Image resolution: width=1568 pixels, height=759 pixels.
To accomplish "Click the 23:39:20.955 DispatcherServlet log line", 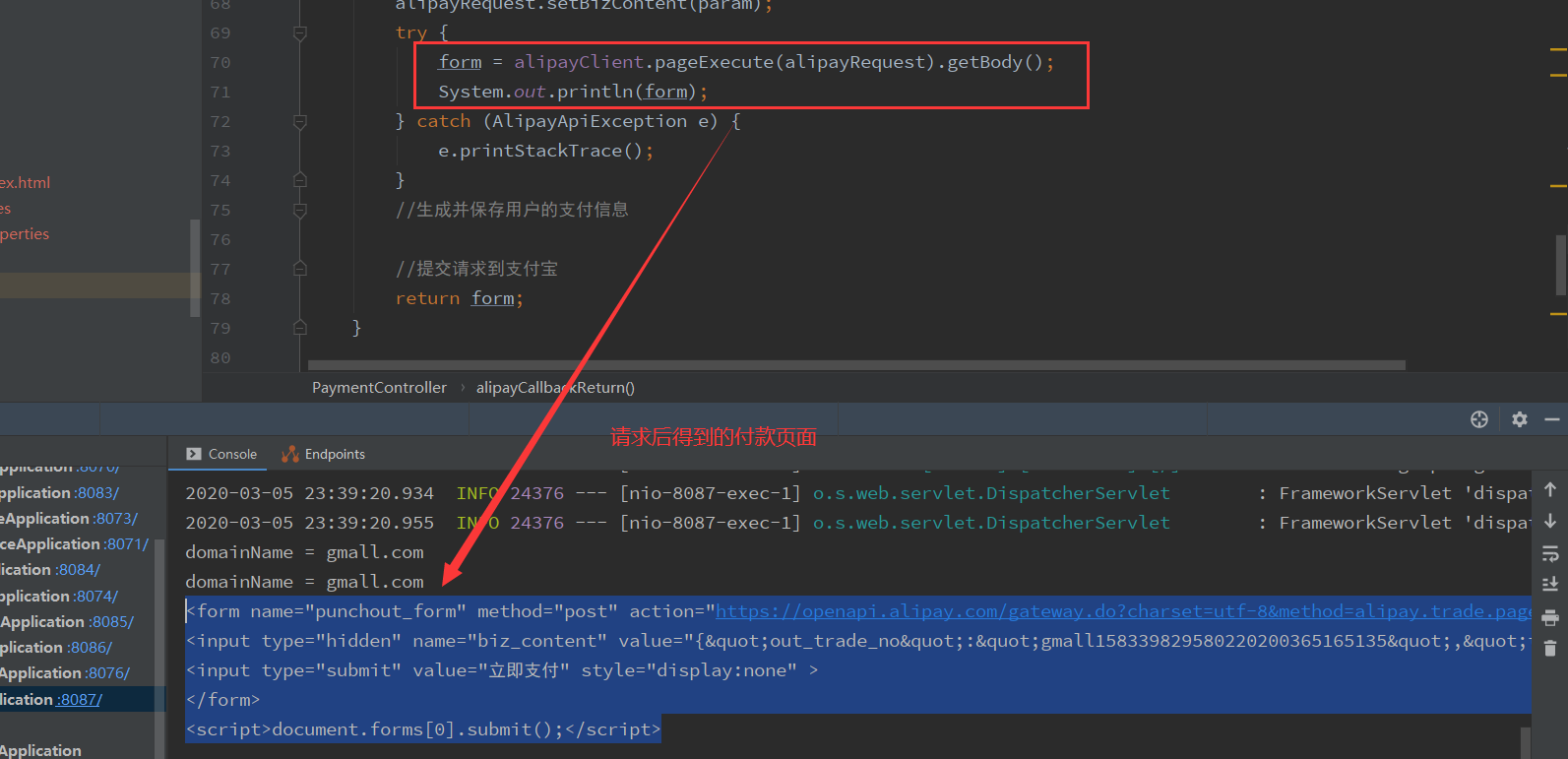I will (857, 523).
